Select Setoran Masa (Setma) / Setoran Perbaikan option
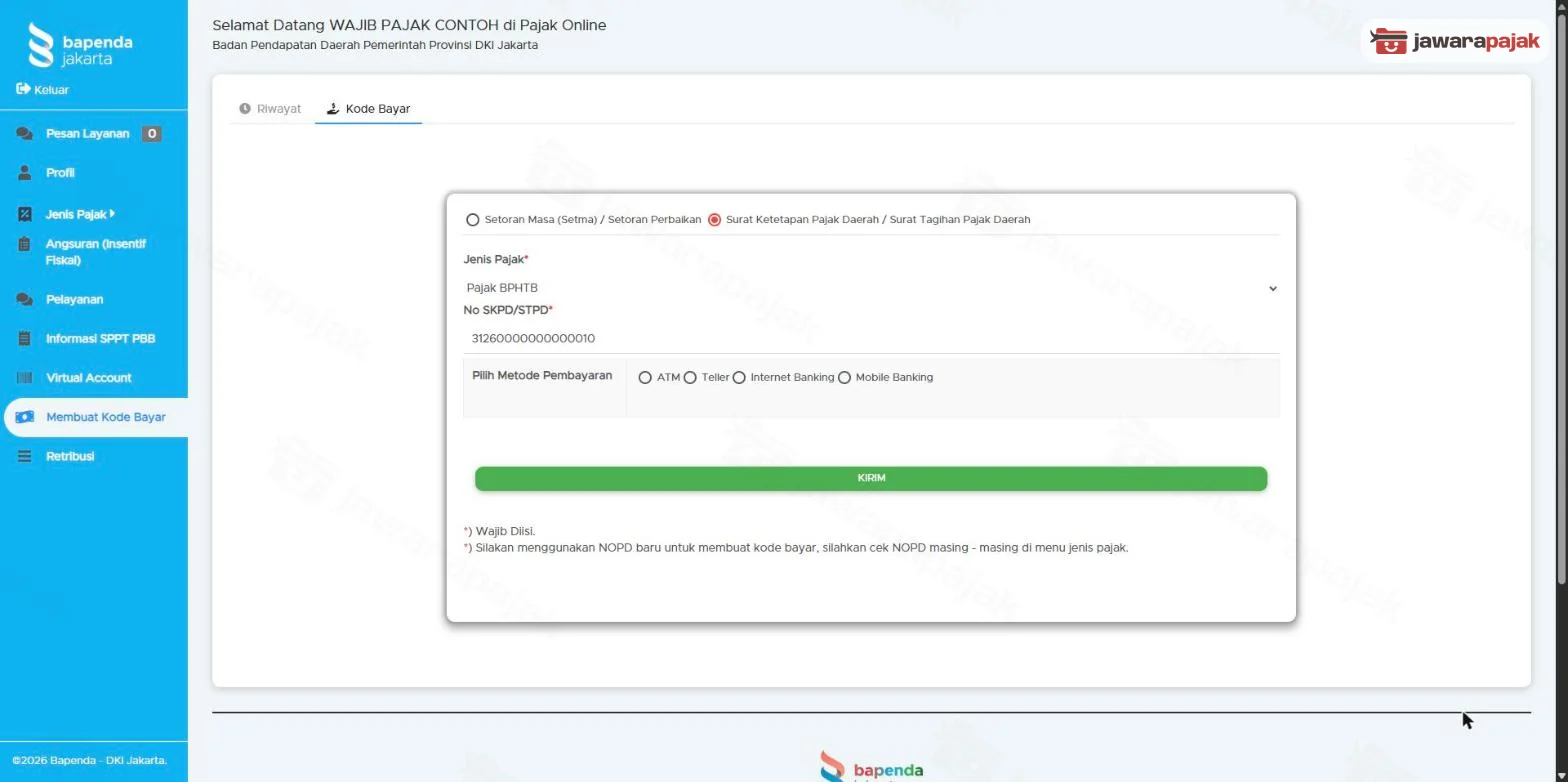 point(473,220)
